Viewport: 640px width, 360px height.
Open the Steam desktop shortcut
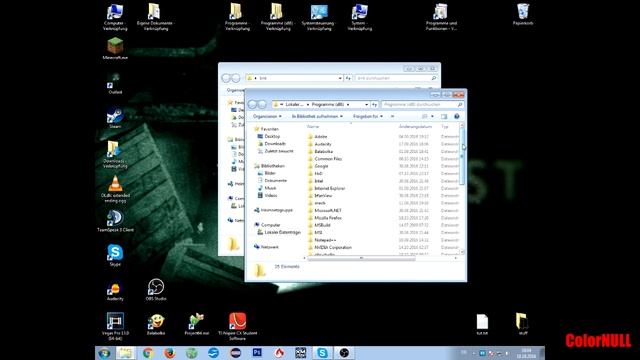click(115, 118)
